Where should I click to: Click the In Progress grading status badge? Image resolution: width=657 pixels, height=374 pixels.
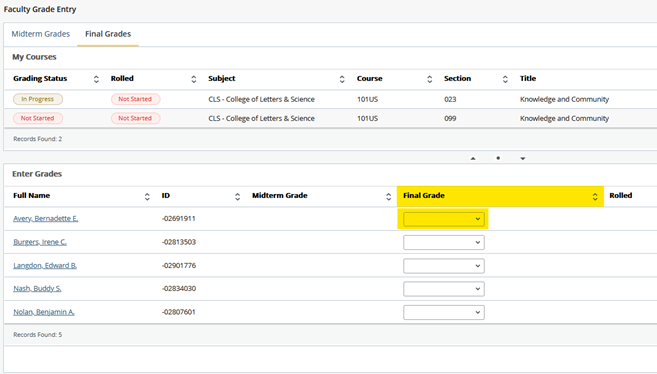click(x=38, y=99)
